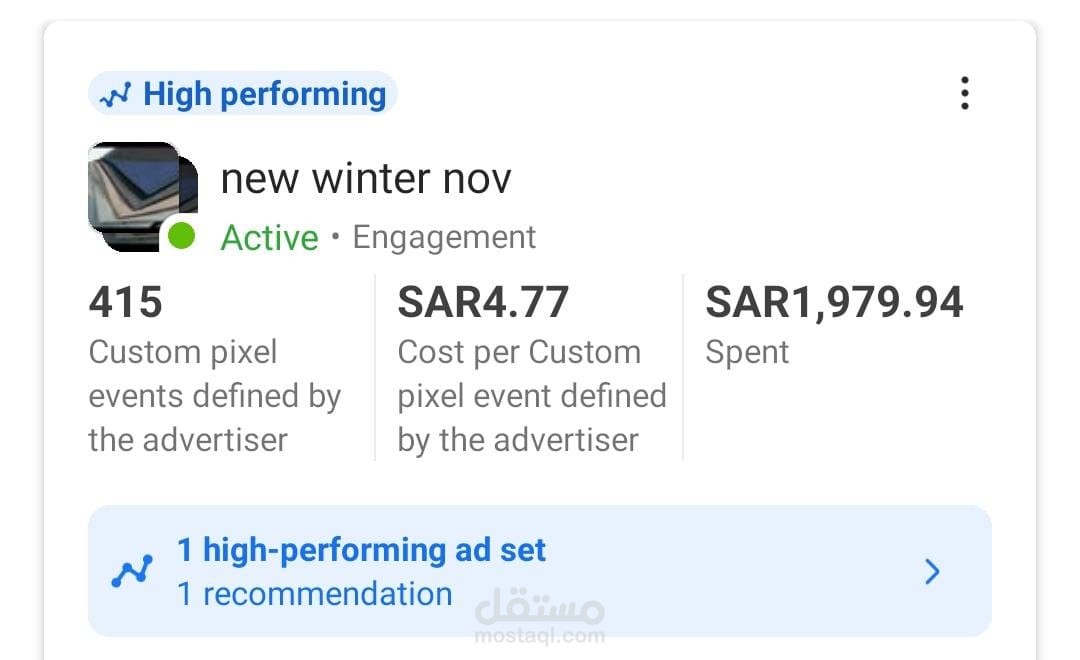Viewport: 1080px width, 660px height.
Task: Tap Cost per Custom pixel event description
Action: coord(531,396)
